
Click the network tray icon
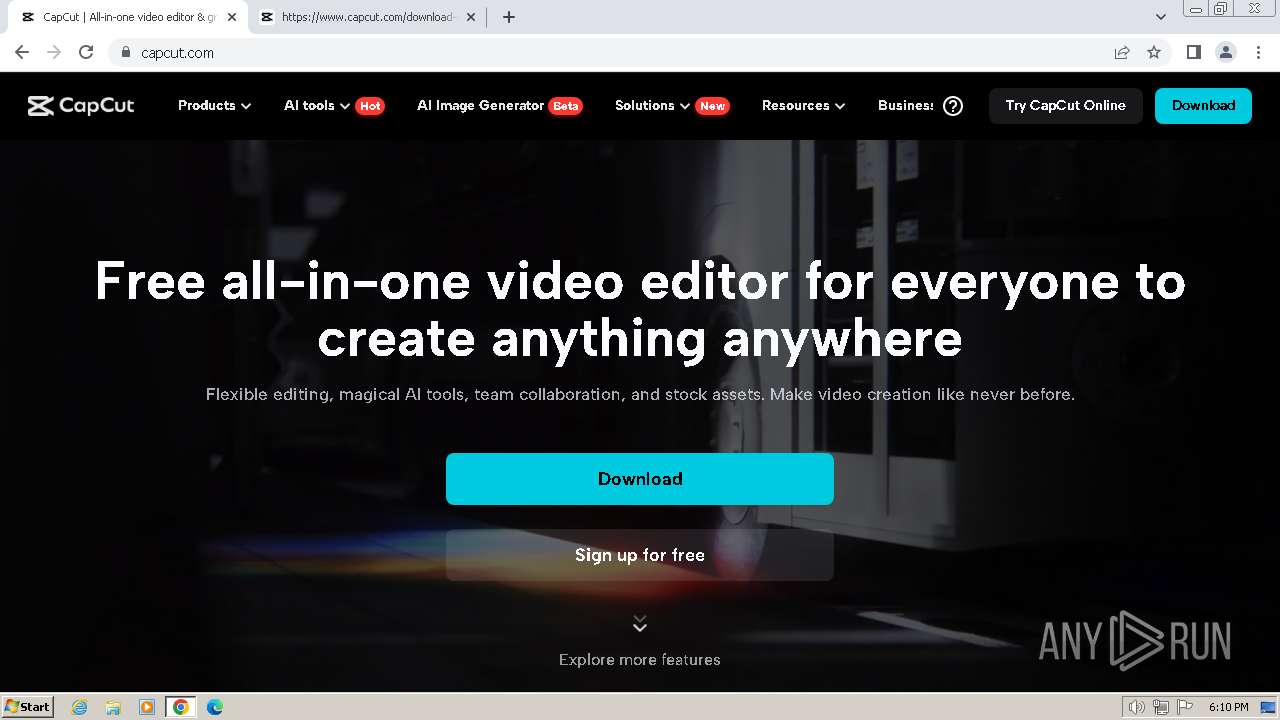(1161, 707)
